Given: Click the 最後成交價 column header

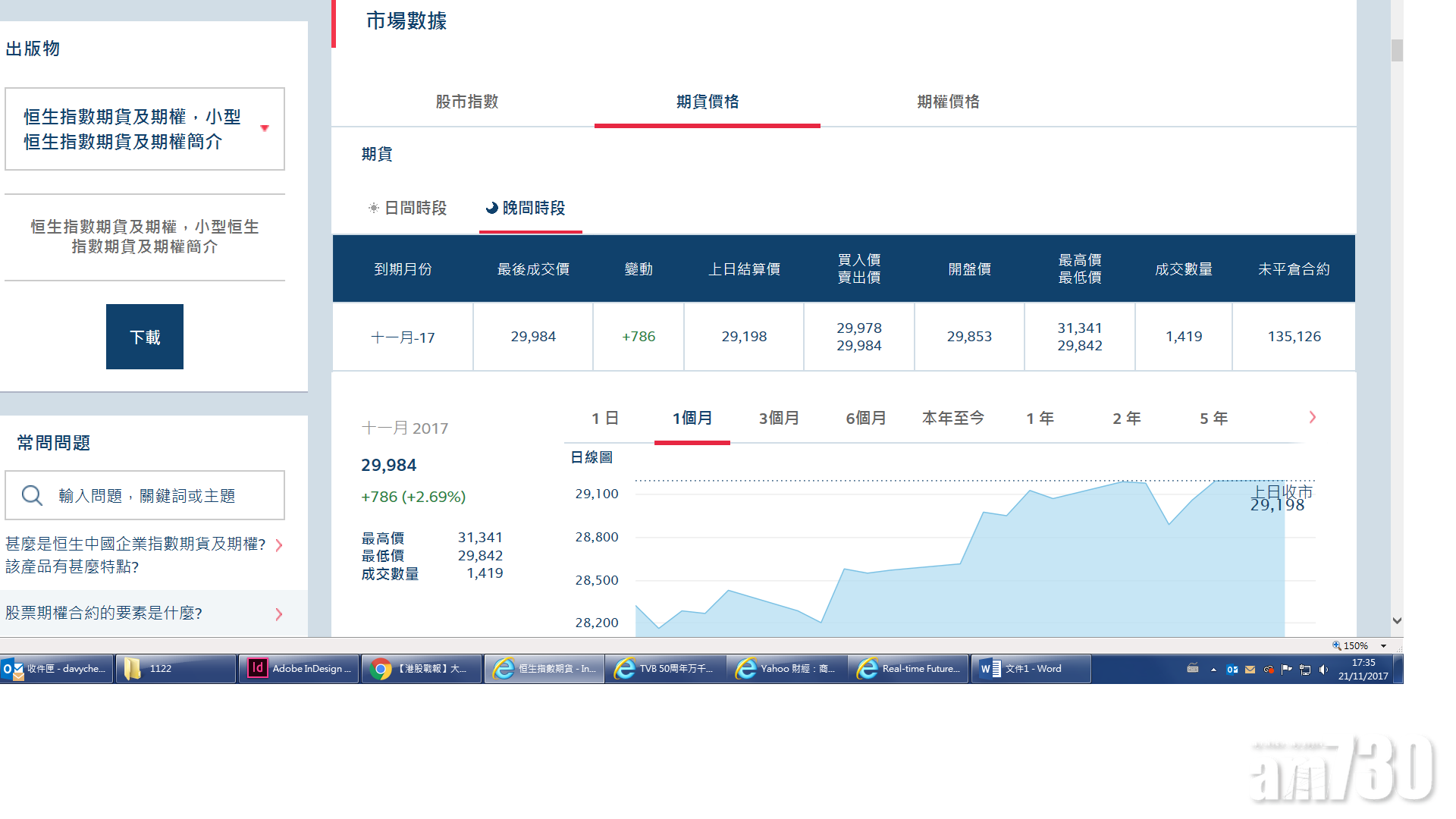Looking at the screenshot, I should pos(533,269).
